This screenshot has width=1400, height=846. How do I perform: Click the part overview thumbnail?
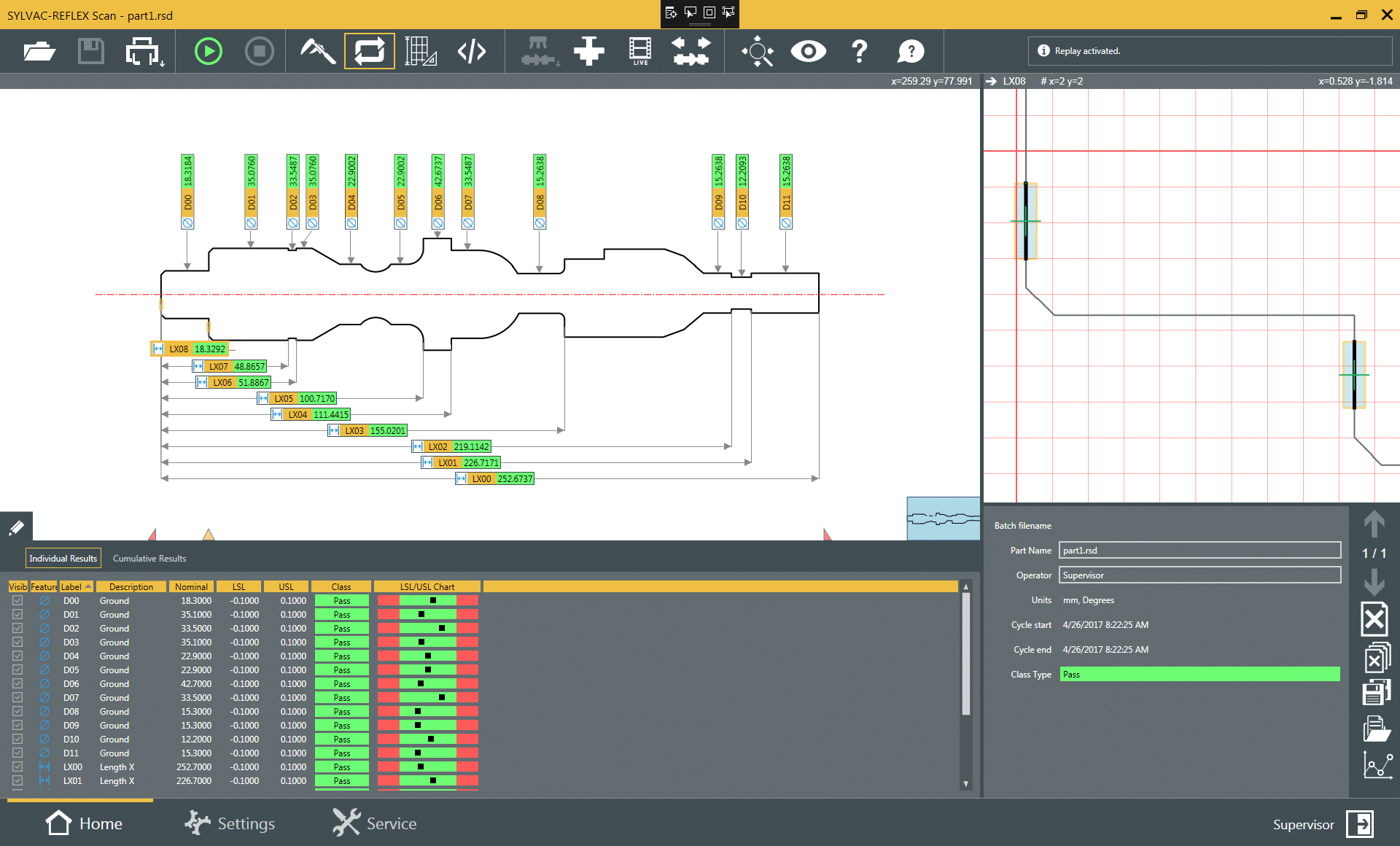943,519
